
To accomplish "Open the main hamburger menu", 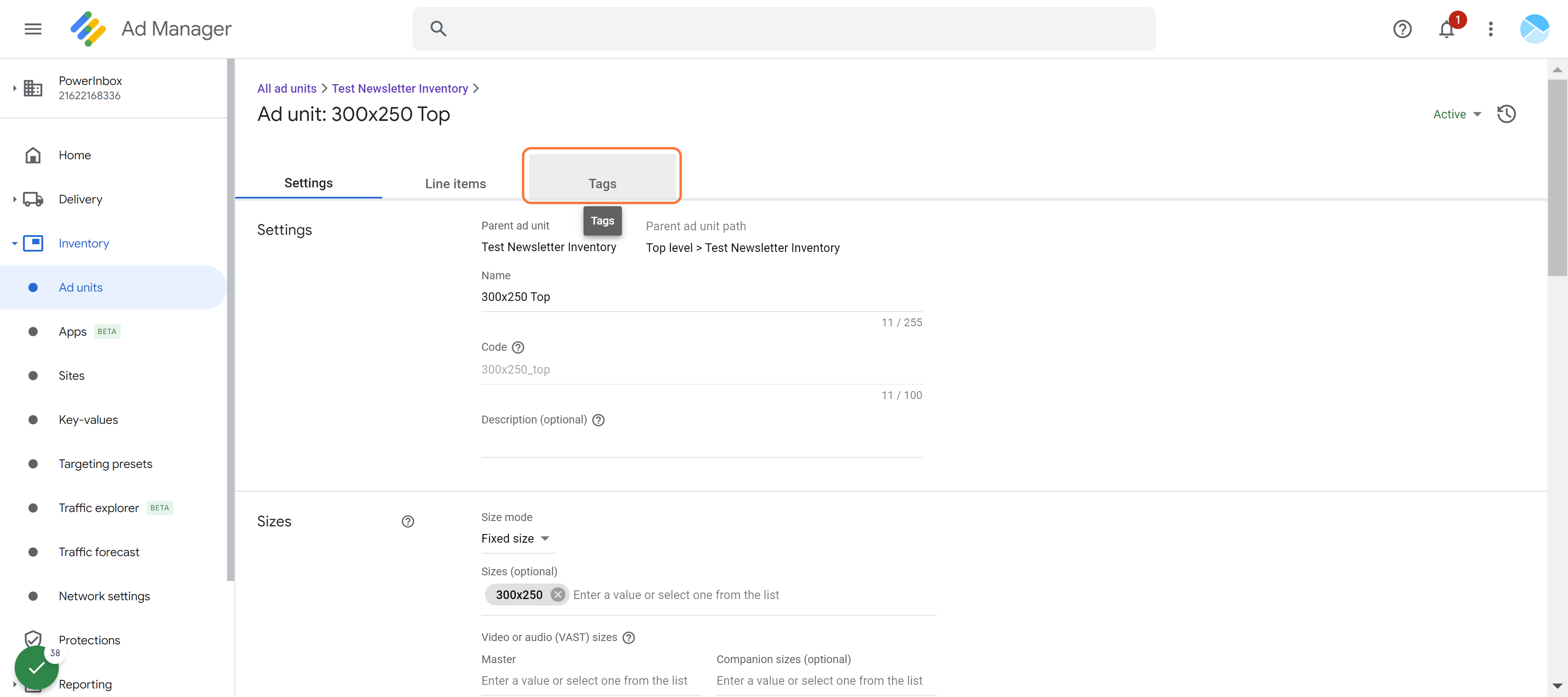I will click(x=33, y=29).
